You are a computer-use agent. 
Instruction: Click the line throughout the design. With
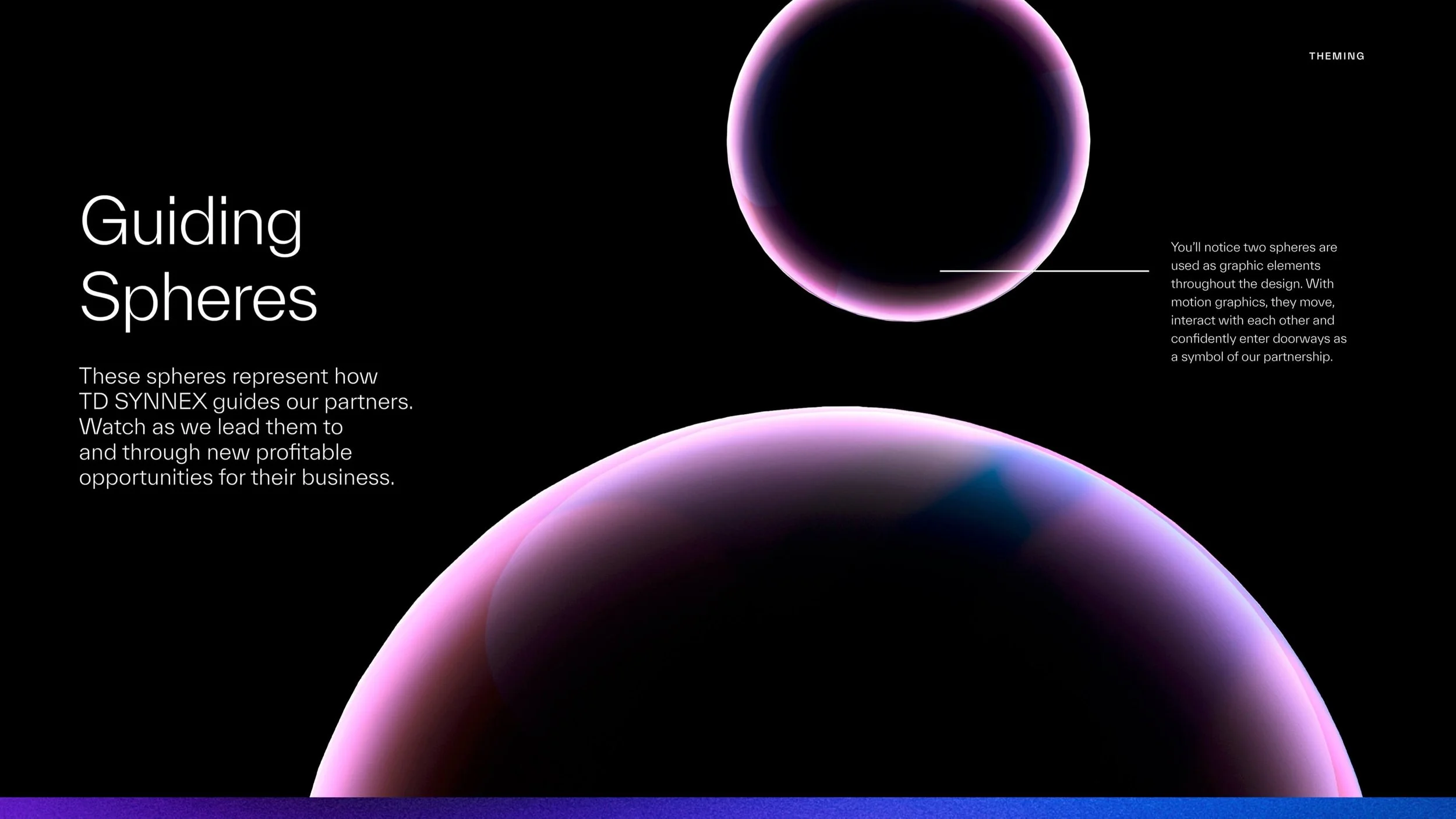(x=1252, y=284)
